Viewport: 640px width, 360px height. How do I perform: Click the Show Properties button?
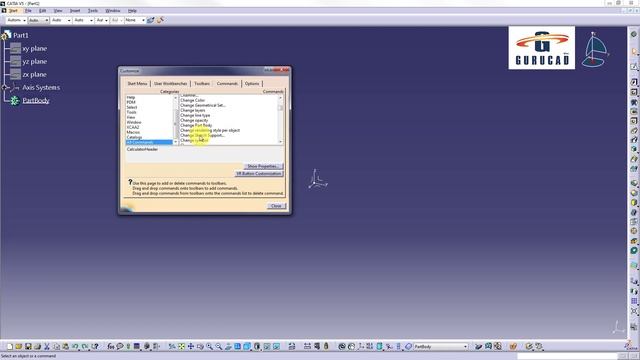pos(263,166)
